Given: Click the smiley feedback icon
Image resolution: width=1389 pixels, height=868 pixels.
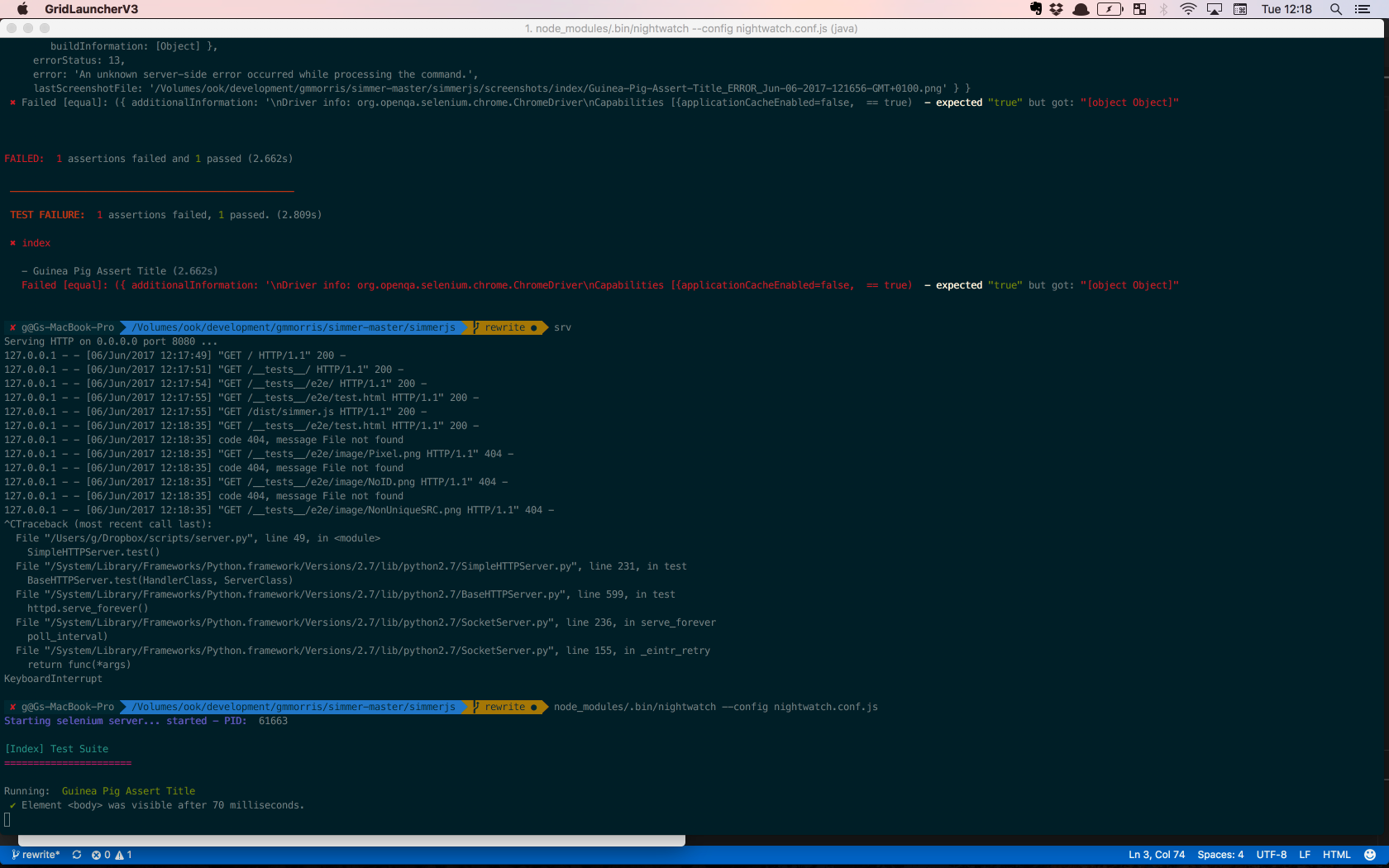Looking at the screenshot, I should pos(1370,855).
